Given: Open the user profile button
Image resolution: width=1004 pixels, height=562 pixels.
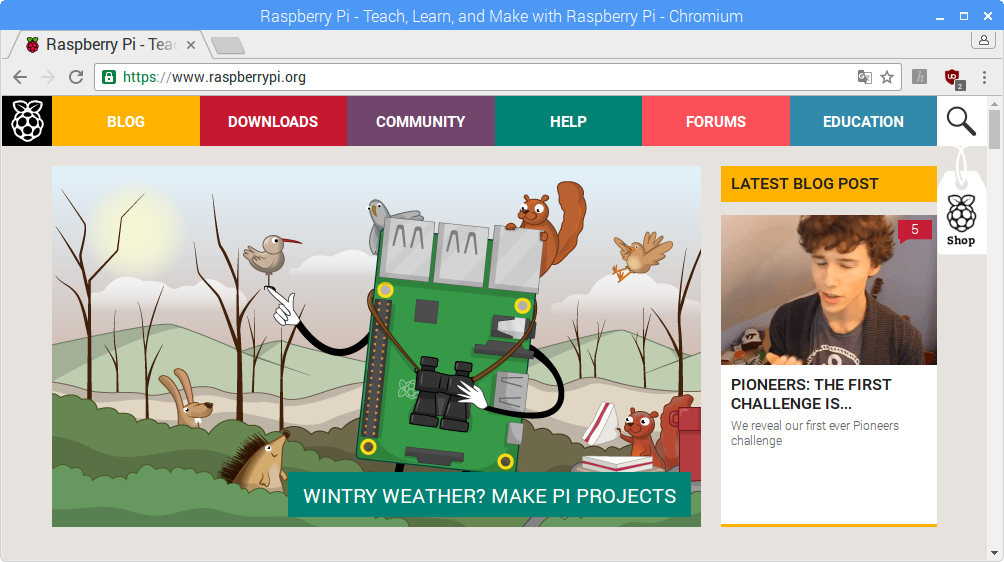Looking at the screenshot, I should 983,40.
